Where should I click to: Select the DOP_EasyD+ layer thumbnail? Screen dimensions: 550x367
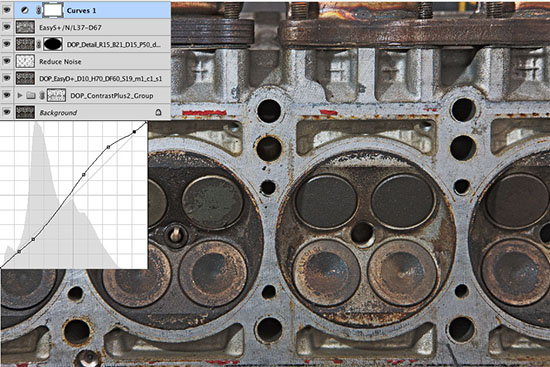25,78
